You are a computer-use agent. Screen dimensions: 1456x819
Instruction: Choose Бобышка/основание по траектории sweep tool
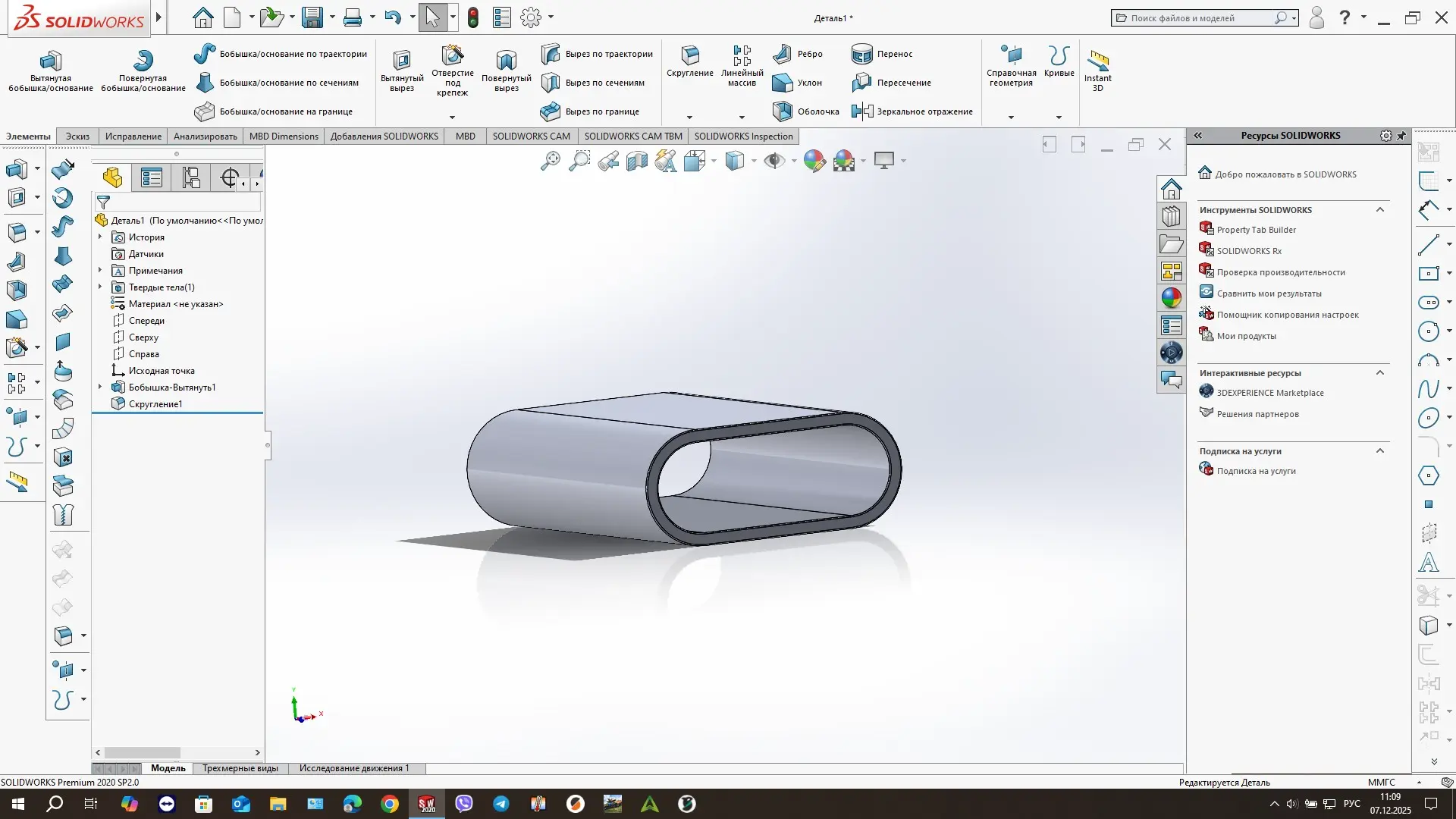click(281, 54)
